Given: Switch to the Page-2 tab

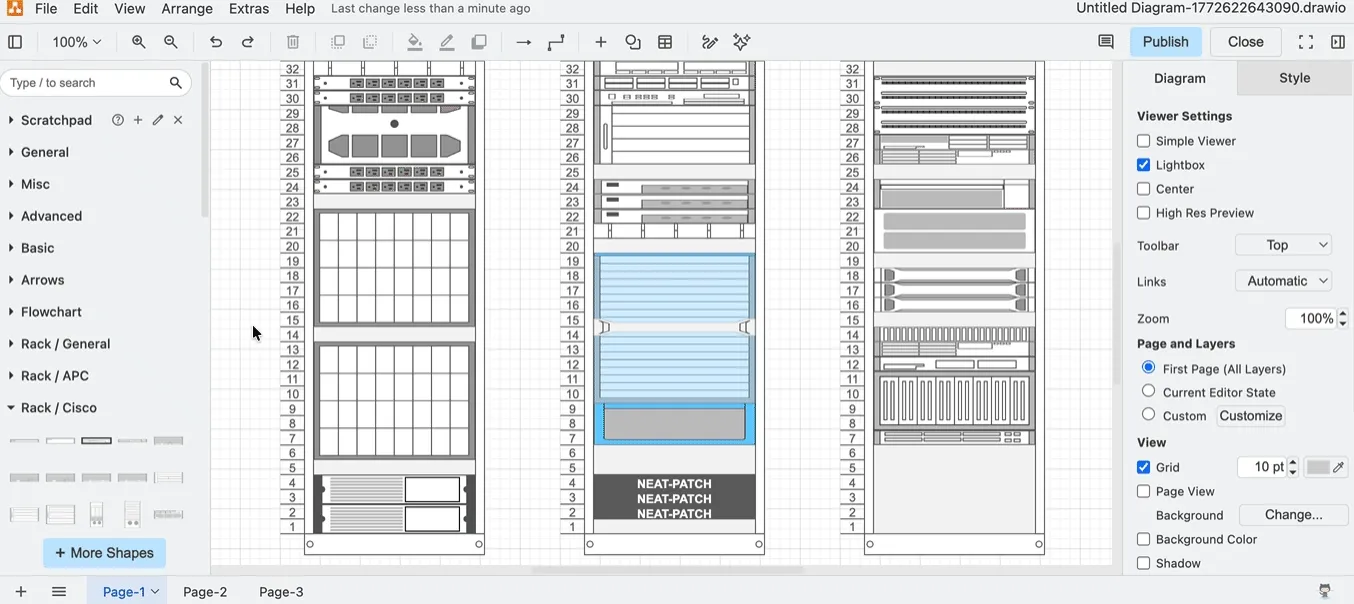Looking at the screenshot, I should (205, 592).
